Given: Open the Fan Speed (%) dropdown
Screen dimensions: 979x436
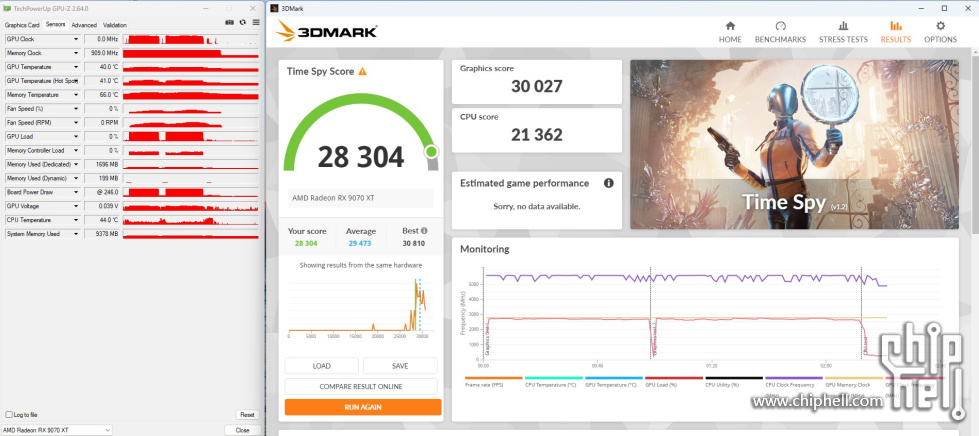Looking at the screenshot, I should [x=76, y=109].
